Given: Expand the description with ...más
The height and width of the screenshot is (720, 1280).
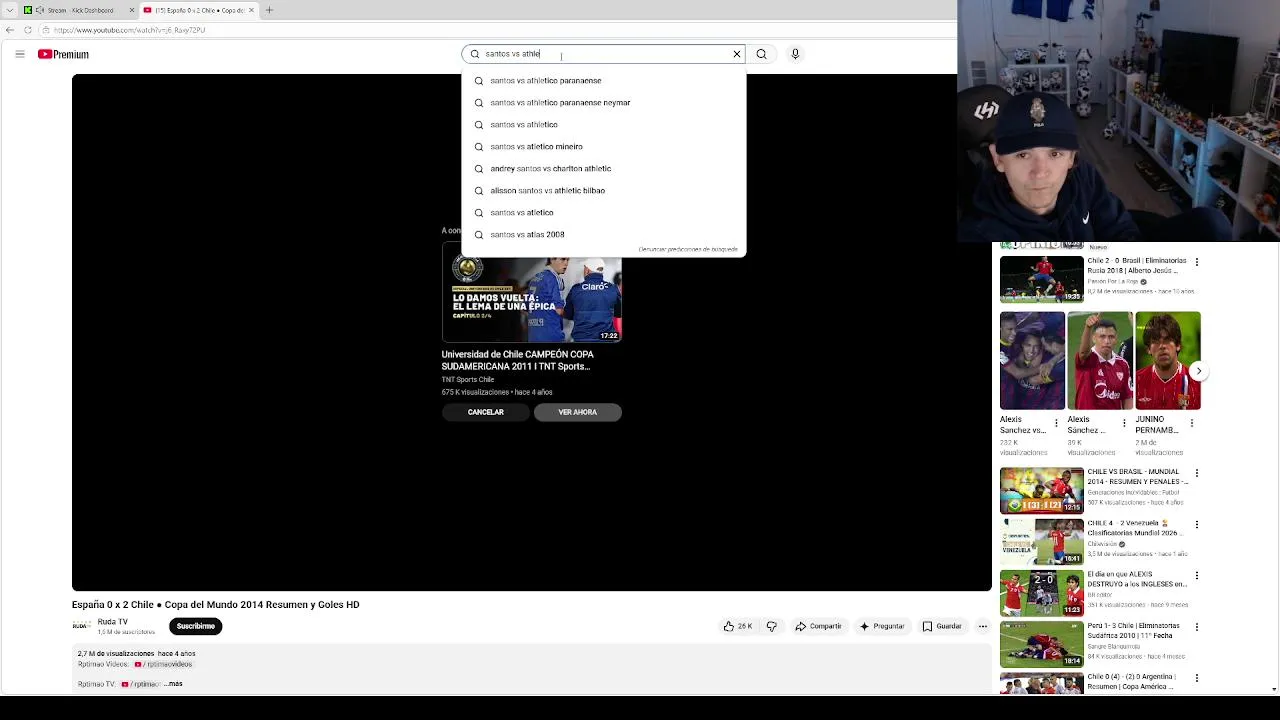Looking at the screenshot, I should [173, 684].
